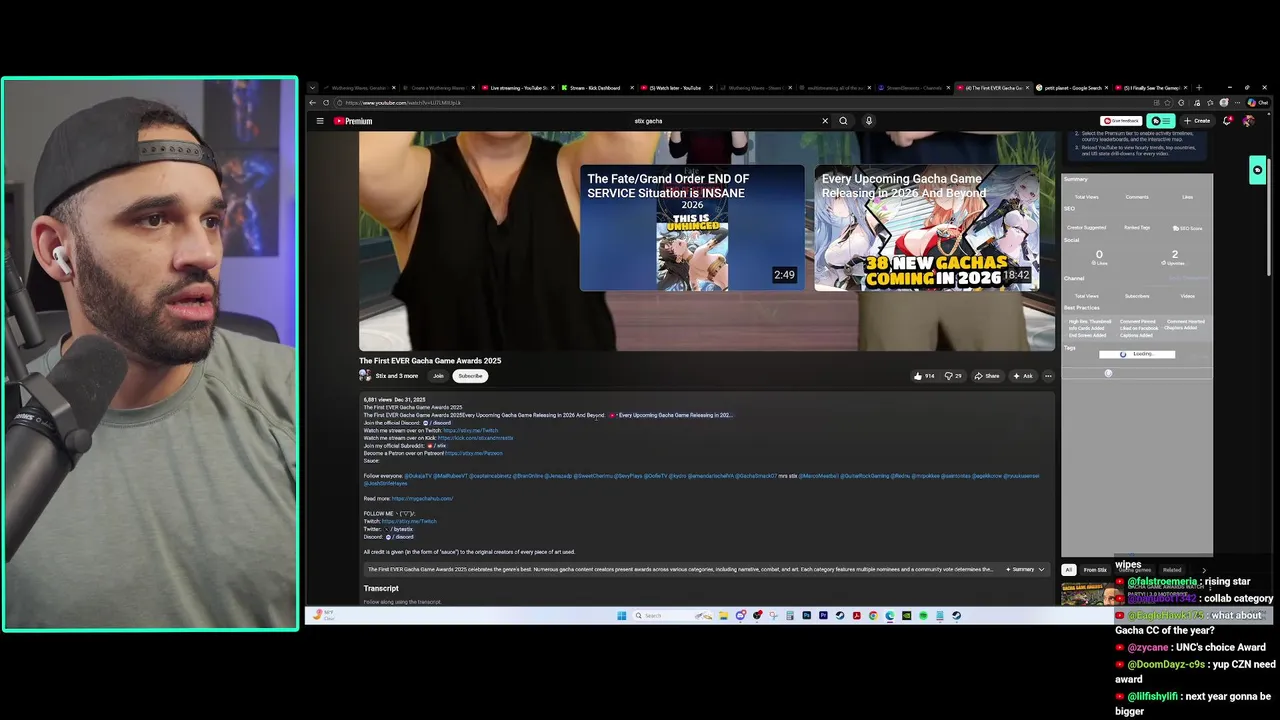The height and width of the screenshot is (720, 1280).
Task: Open the kick.com stream link
Action: pyautogui.click(x=475, y=438)
